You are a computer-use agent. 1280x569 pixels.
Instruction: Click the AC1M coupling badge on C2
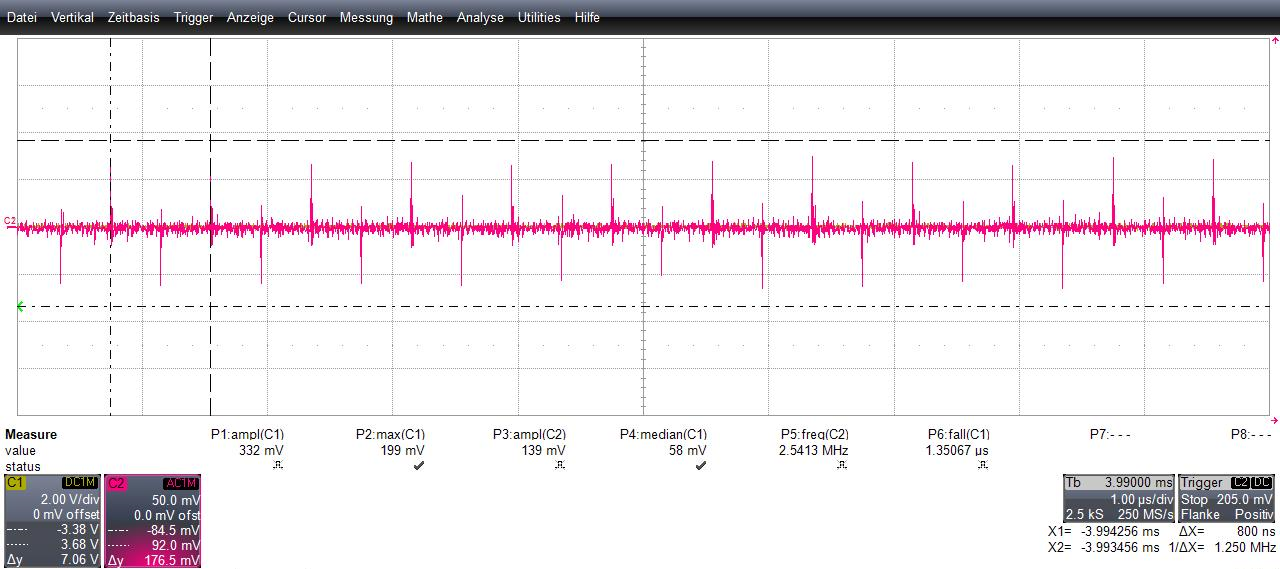coord(180,483)
